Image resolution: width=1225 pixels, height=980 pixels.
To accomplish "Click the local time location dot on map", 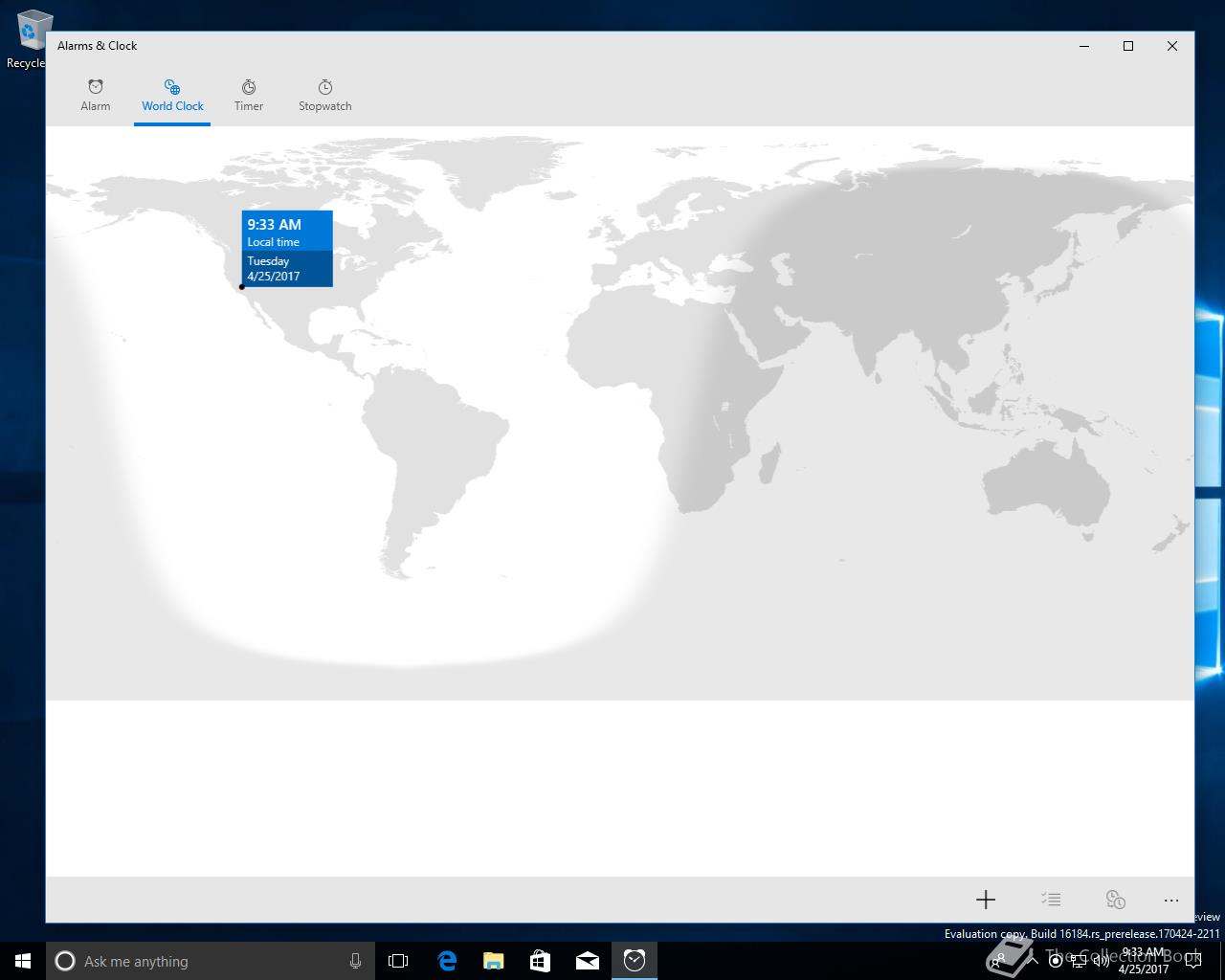I will pos(241,286).
